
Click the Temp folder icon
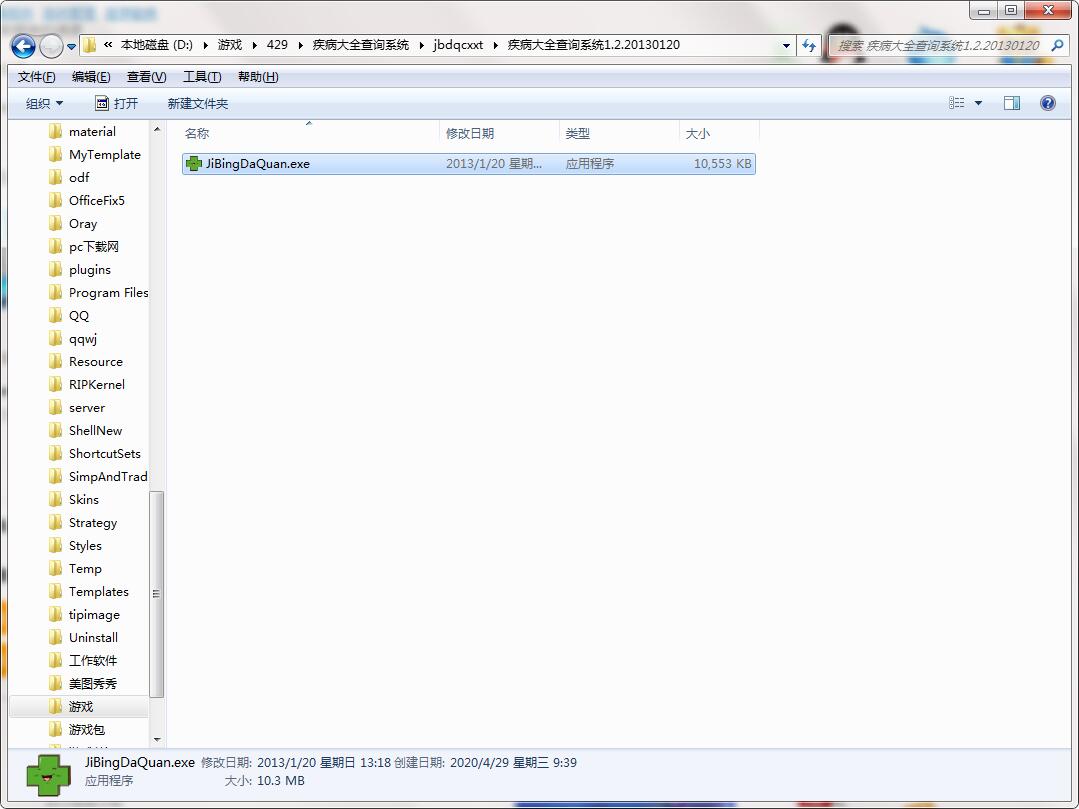point(56,569)
